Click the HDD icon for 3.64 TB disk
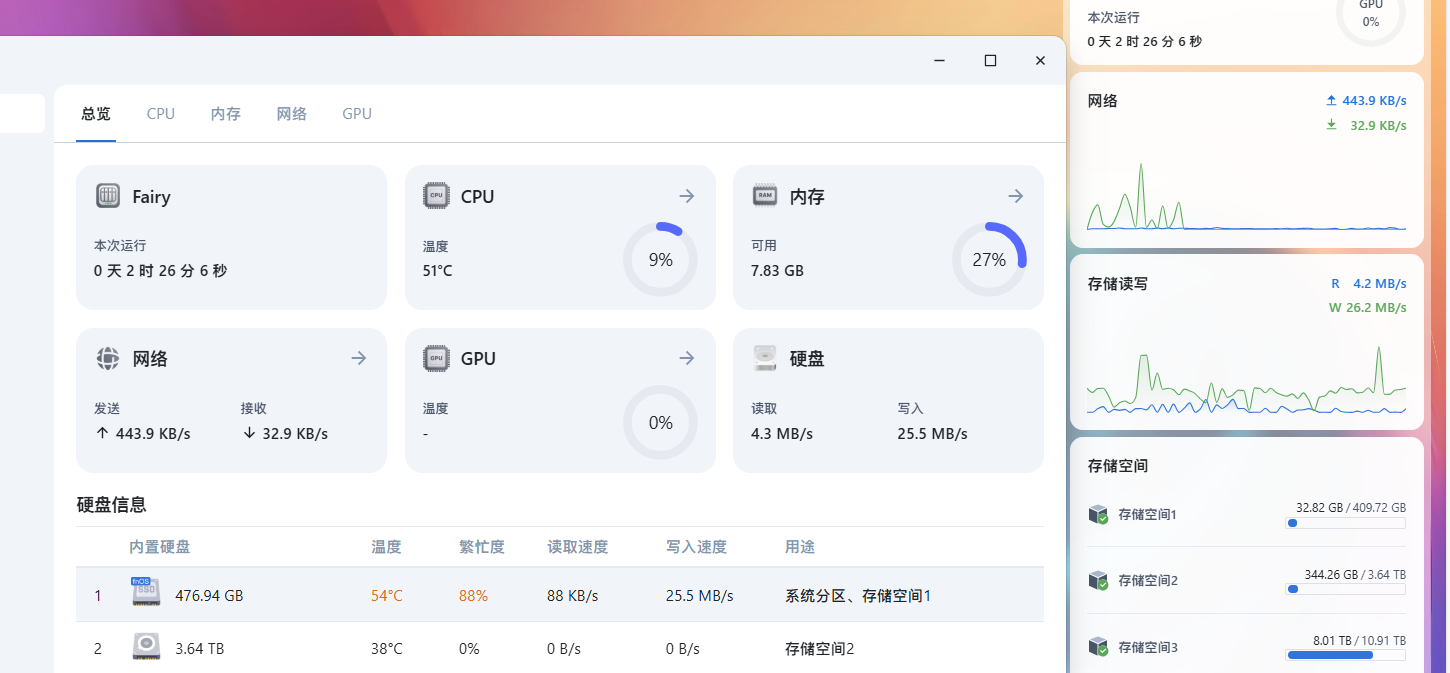The height and width of the screenshot is (673, 1450). click(x=146, y=647)
